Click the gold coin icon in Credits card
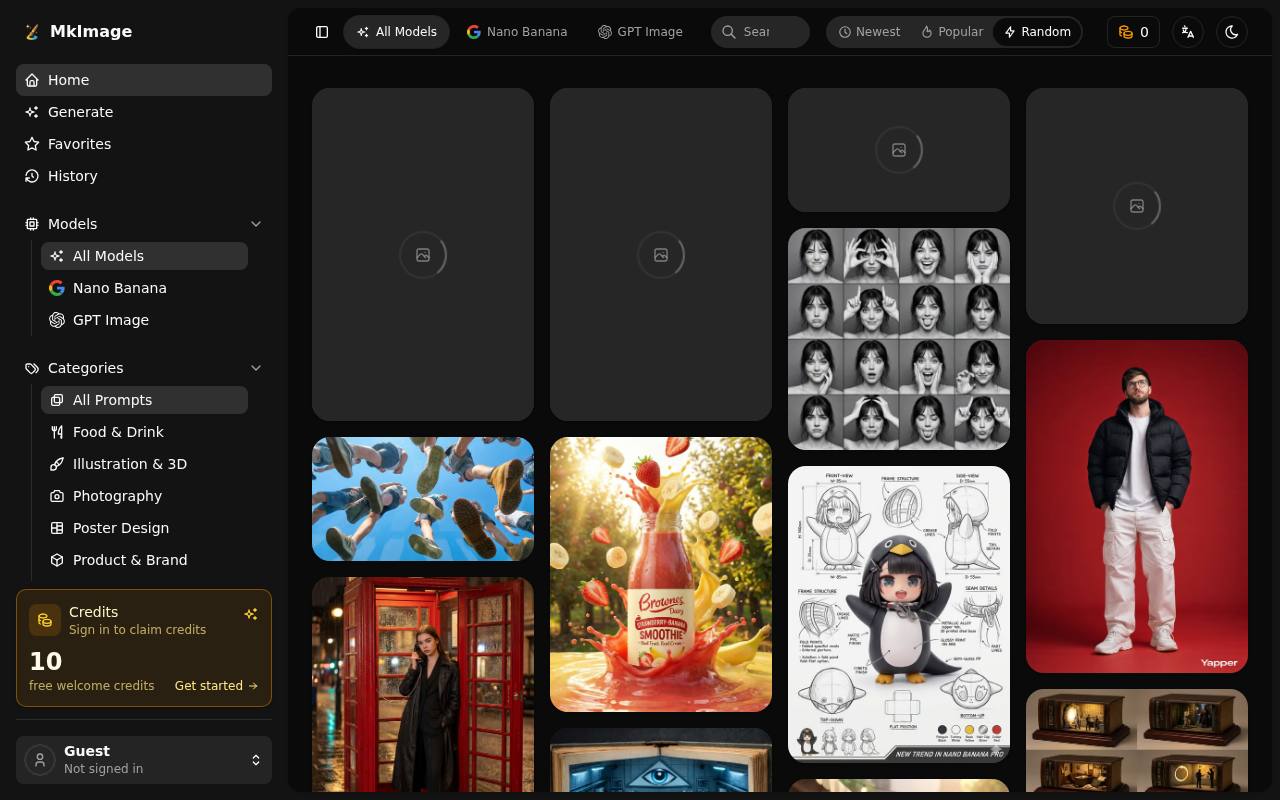1280x800 pixels. point(45,620)
